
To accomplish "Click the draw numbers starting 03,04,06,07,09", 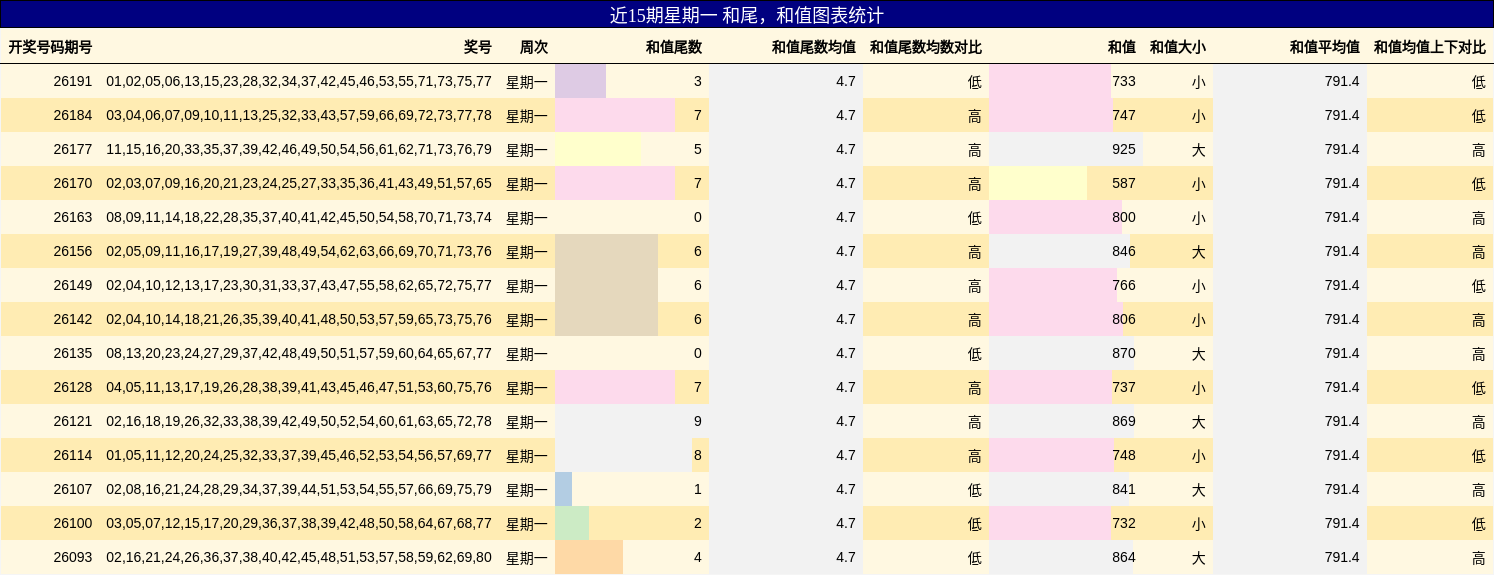I will coord(299,115).
